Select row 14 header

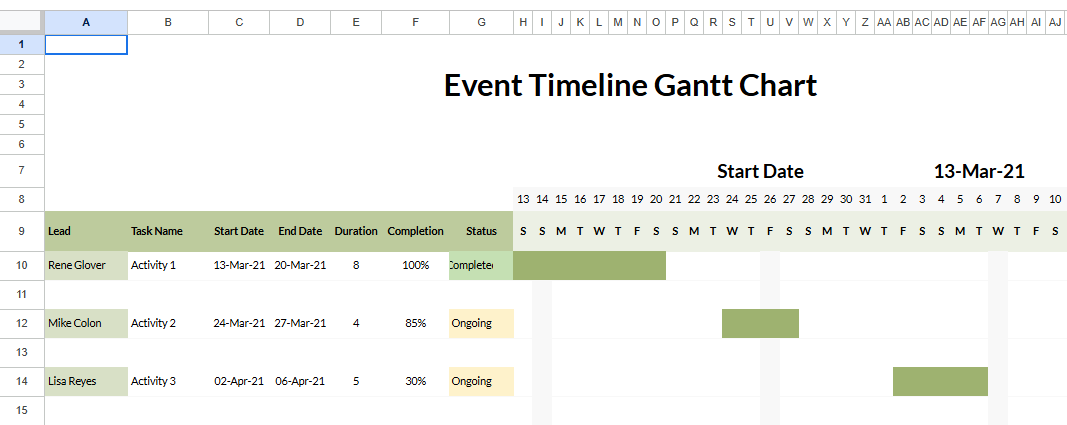tap(22, 381)
